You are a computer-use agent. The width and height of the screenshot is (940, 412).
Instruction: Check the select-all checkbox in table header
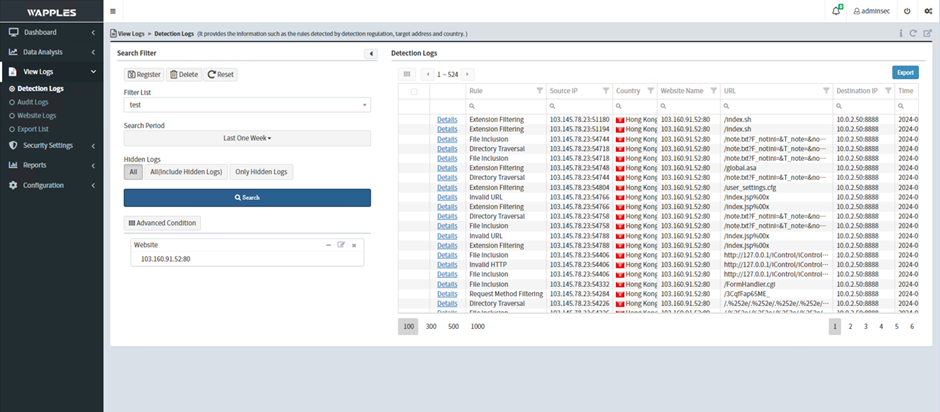coord(413,91)
